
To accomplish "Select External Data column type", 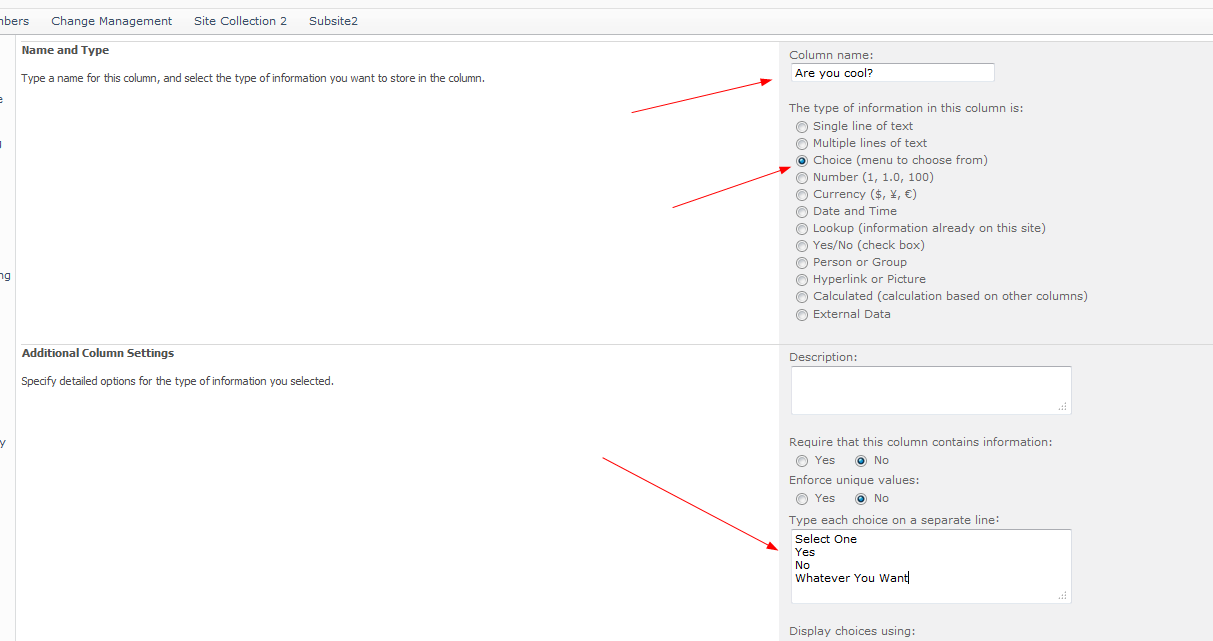I will pos(802,315).
